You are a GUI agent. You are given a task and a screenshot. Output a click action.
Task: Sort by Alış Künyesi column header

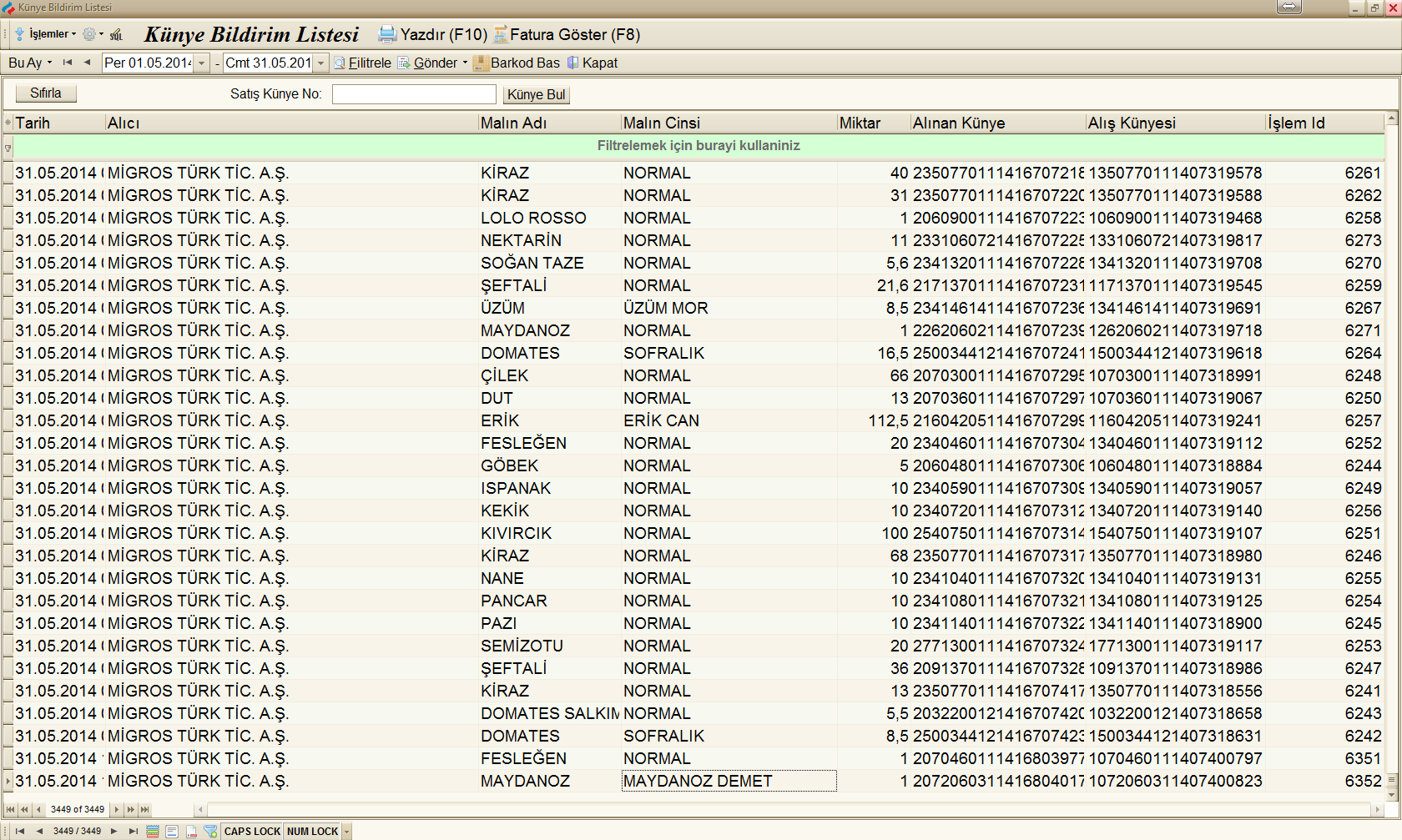point(1175,123)
